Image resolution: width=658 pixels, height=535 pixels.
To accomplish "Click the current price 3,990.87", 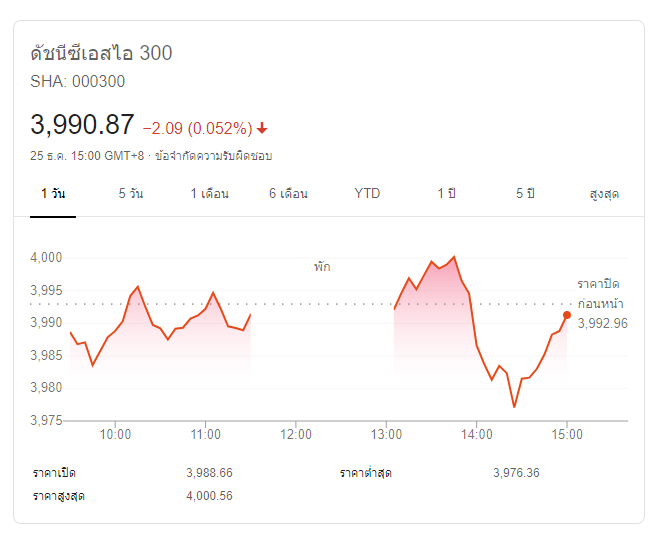I will [82, 125].
